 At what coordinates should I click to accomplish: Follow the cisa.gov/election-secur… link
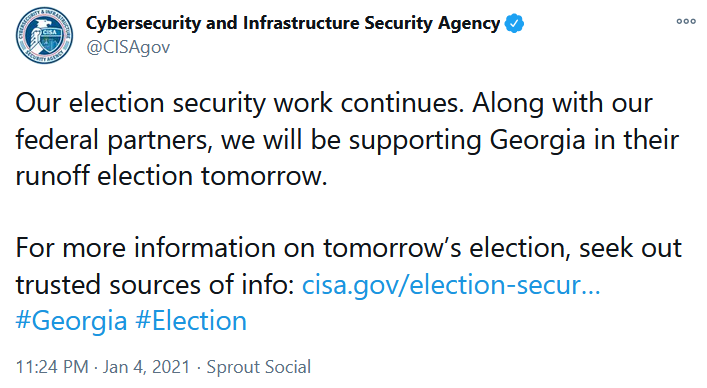tap(451, 285)
